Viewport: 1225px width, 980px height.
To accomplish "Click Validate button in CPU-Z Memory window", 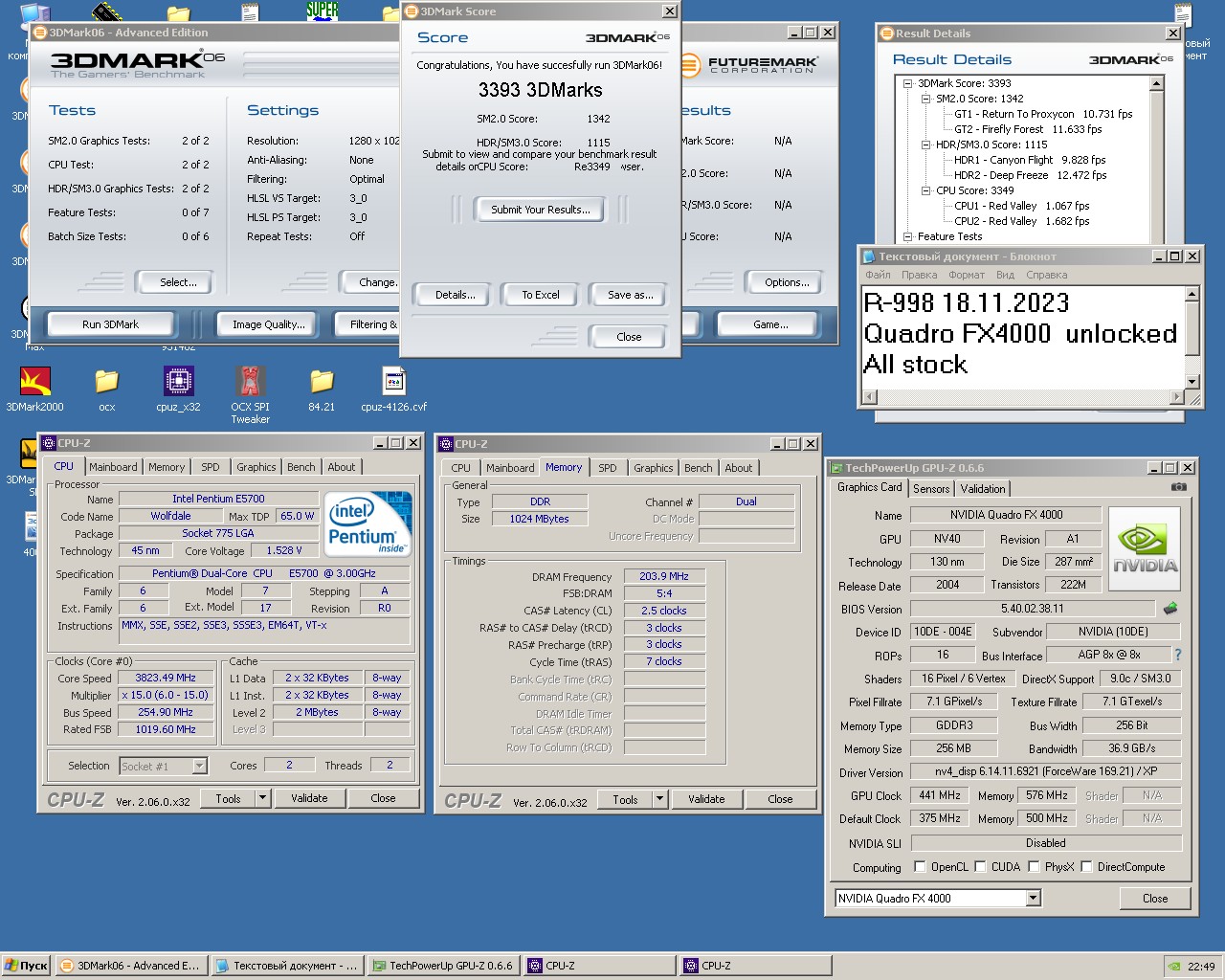I will (706, 799).
